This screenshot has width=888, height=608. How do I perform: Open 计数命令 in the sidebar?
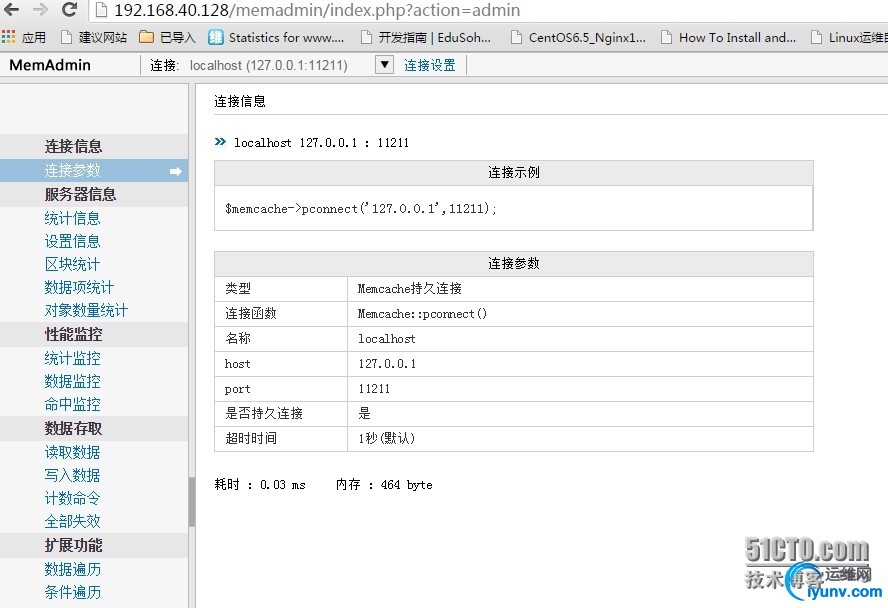pyautogui.click(x=72, y=498)
